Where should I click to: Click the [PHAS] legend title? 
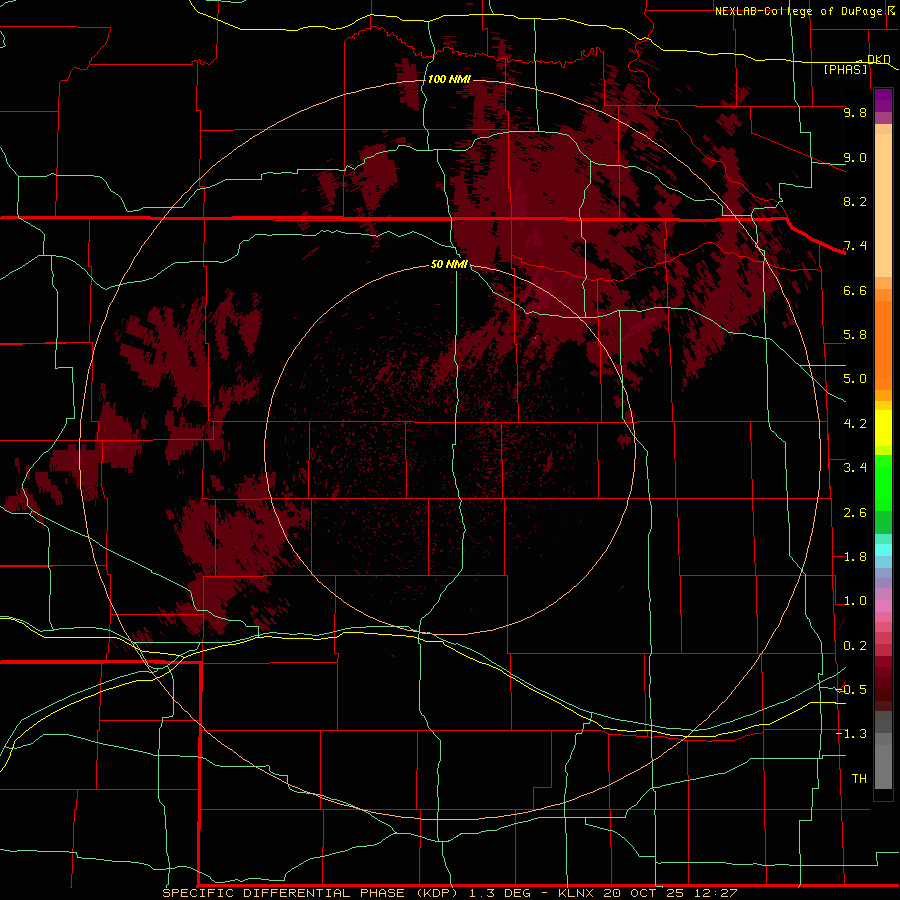click(x=845, y=69)
